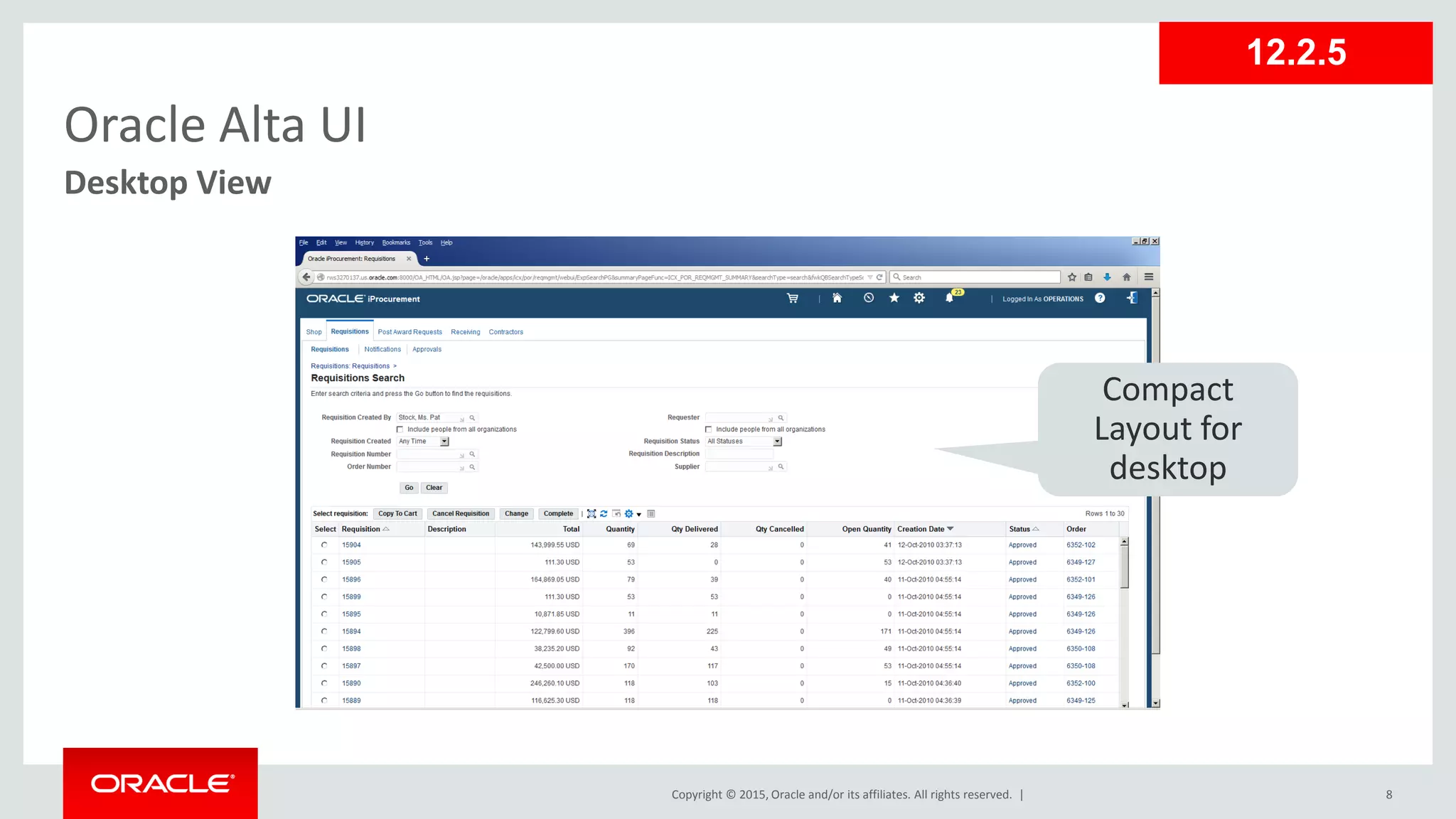This screenshot has width=1456, height=819.
Task: Select radio button for requisition 15904
Action: 324,545
